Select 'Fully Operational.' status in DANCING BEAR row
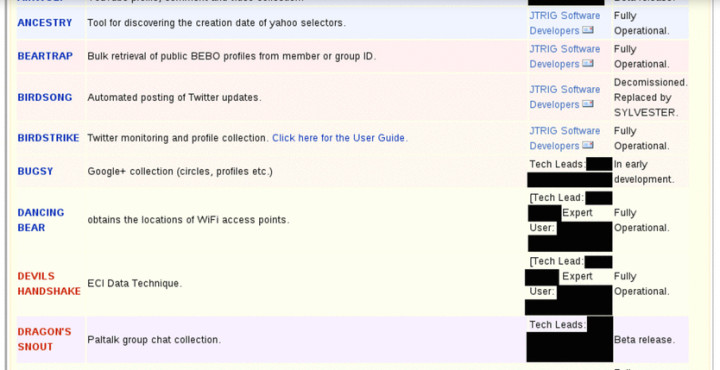Screen dimensions: 720x370 point(641,220)
